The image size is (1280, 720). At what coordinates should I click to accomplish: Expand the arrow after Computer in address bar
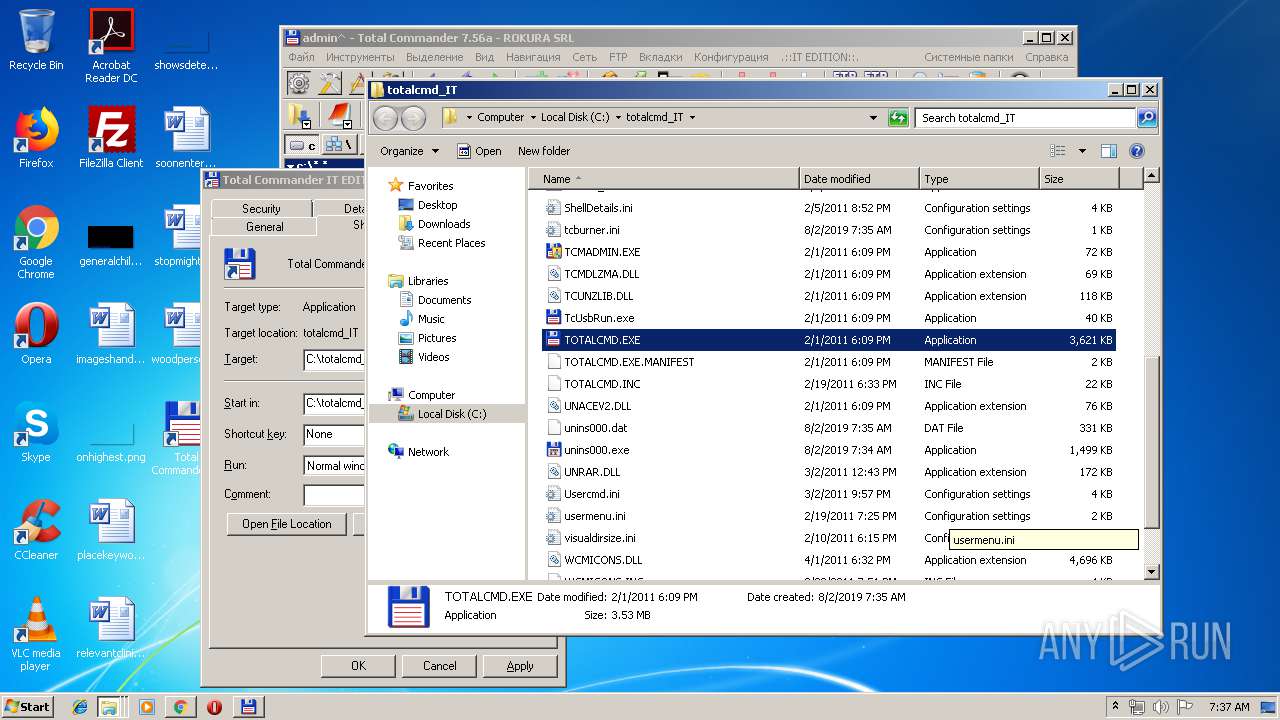point(533,117)
